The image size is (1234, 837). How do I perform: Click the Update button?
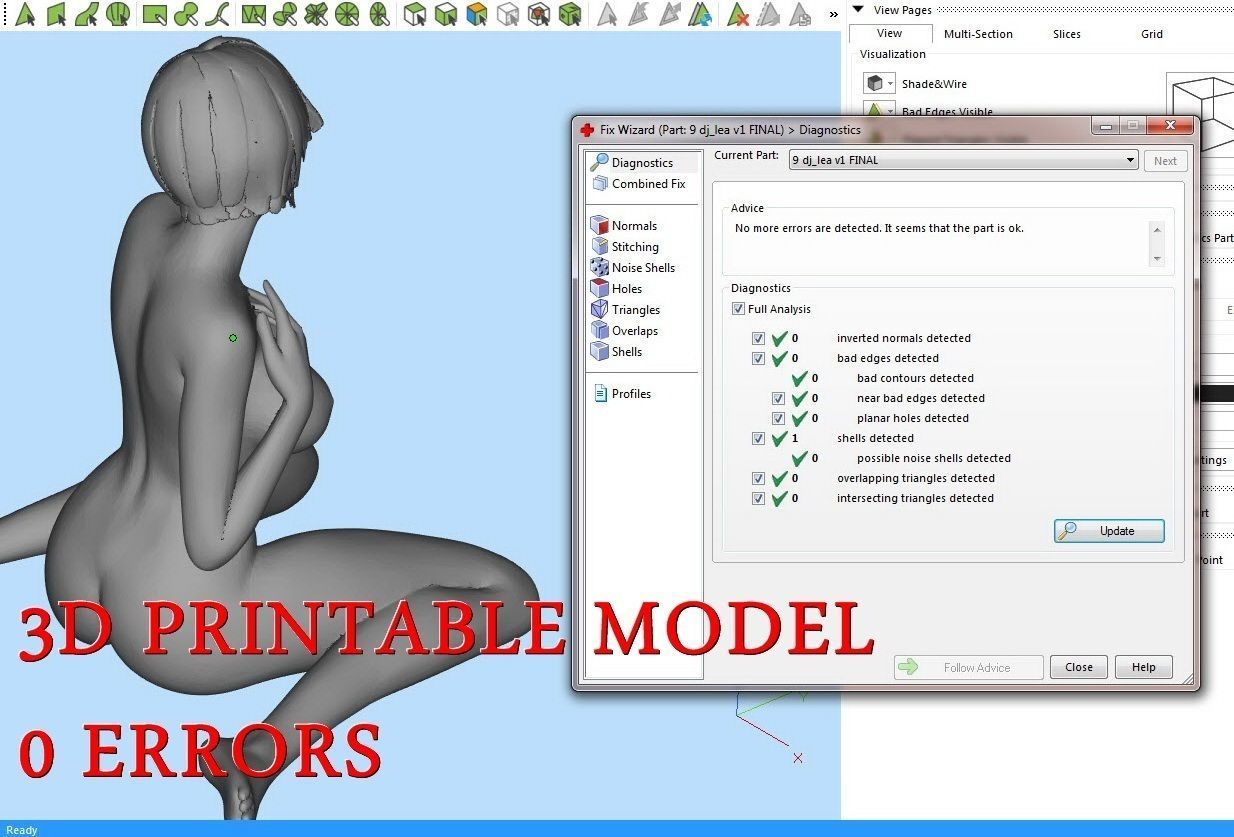(x=1109, y=531)
